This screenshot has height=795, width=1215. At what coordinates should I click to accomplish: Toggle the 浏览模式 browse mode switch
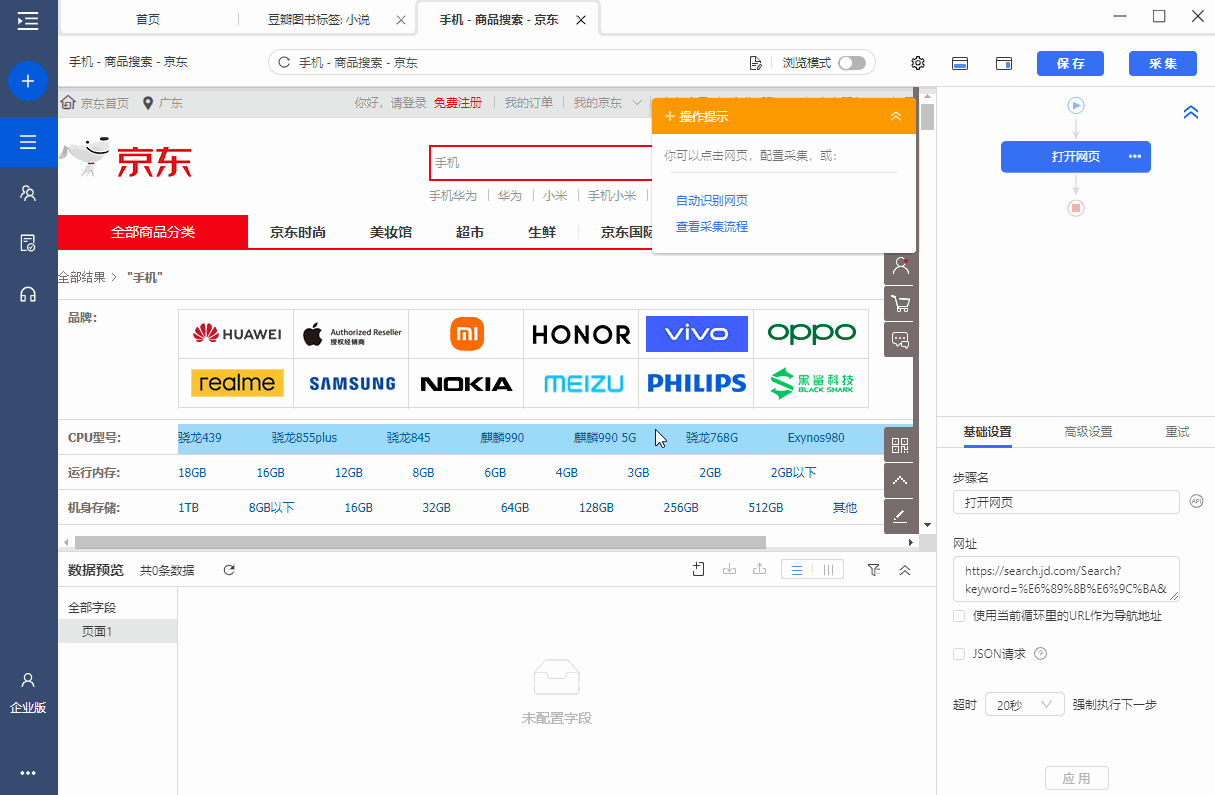[852, 63]
